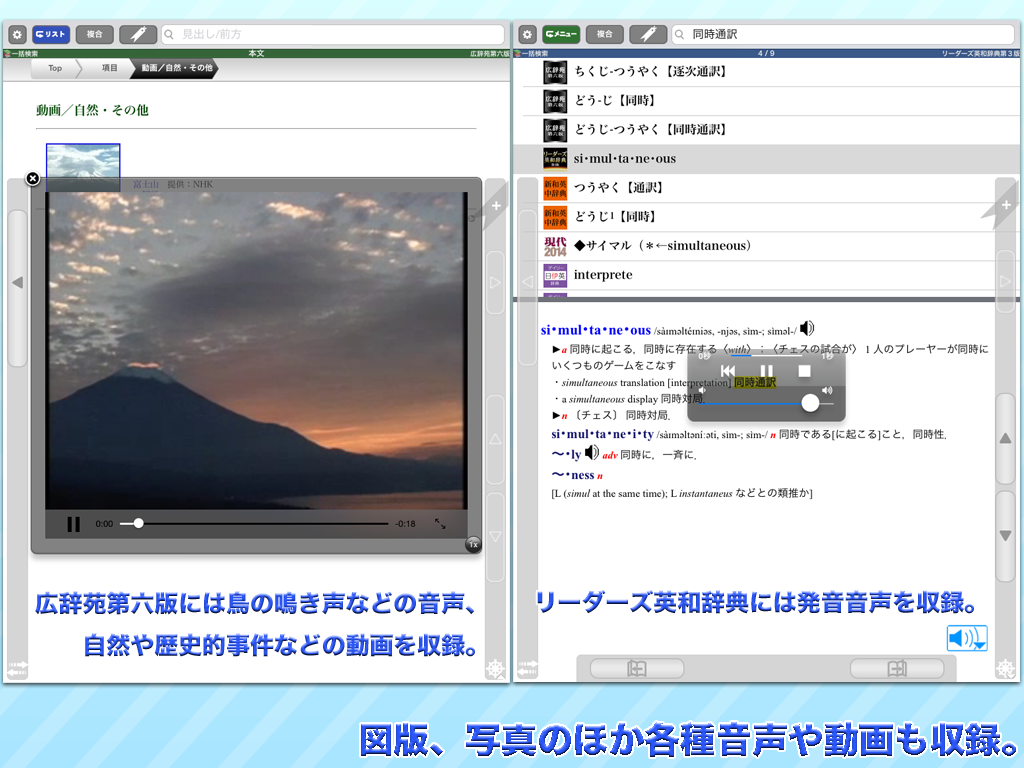Click the ～·ness derived headword
The height and width of the screenshot is (768, 1024).
click(x=573, y=475)
